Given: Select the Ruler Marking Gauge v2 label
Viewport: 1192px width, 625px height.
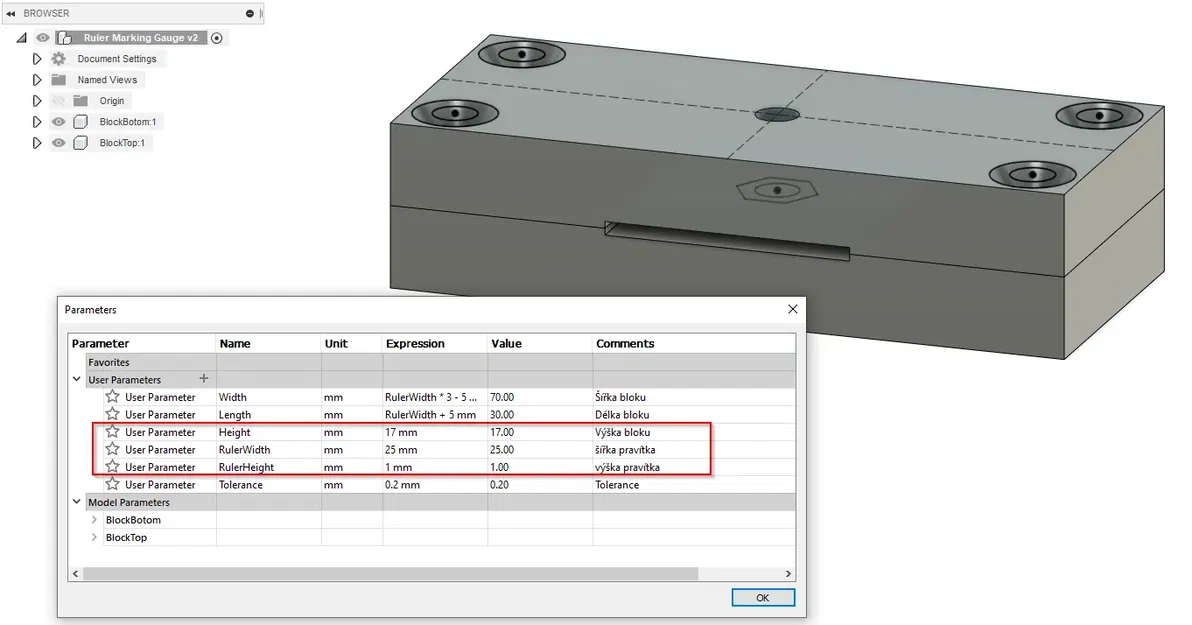Looking at the screenshot, I should [x=141, y=38].
